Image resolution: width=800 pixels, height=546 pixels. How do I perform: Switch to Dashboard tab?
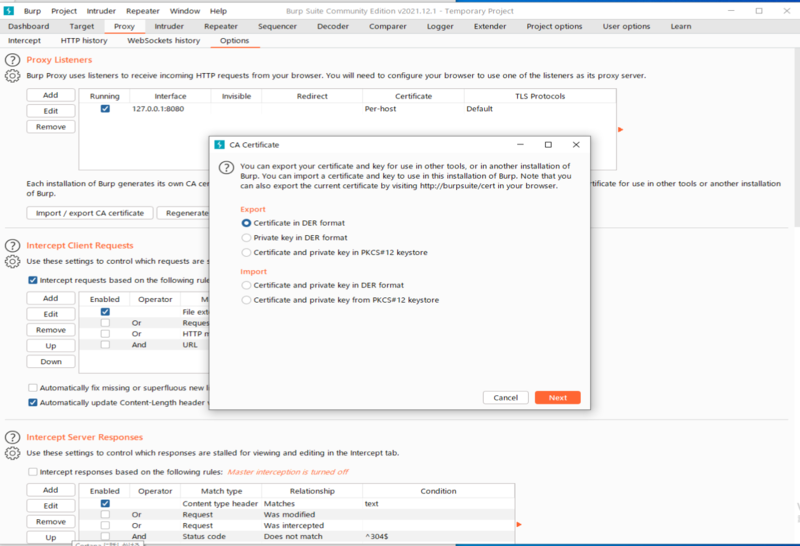[x=29, y=27]
